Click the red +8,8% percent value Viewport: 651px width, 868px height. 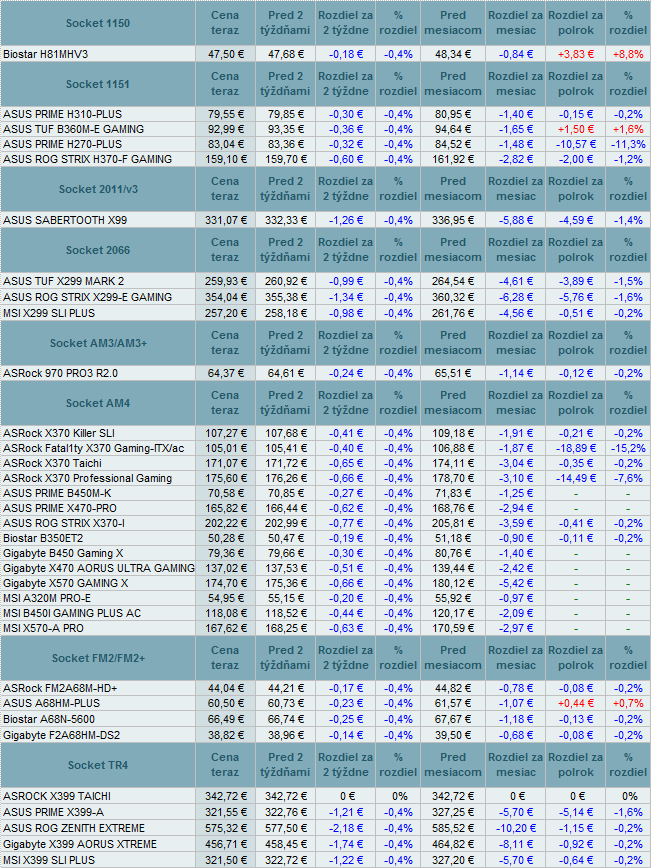(x=628, y=54)
